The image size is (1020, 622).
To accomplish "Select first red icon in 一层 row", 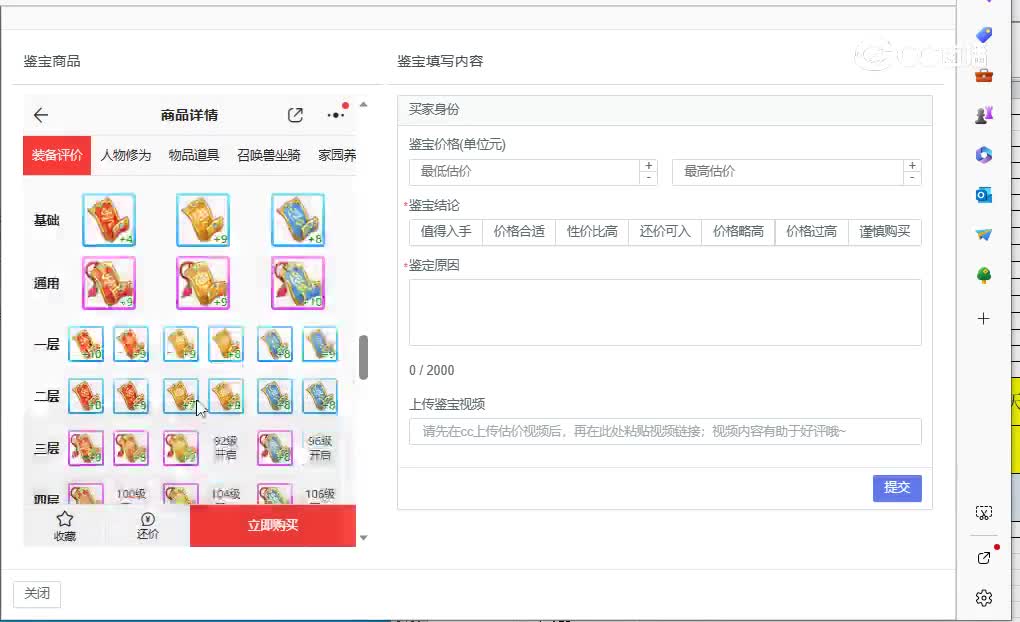I will tap(86, 344).
